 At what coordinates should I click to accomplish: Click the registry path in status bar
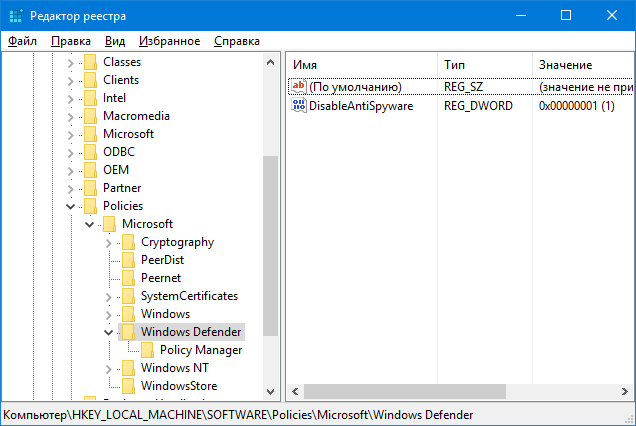(x=238, y=415)
